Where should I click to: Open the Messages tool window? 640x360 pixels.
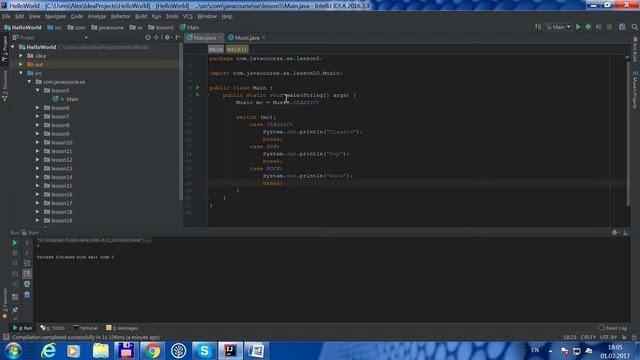(x=122, y=328)
